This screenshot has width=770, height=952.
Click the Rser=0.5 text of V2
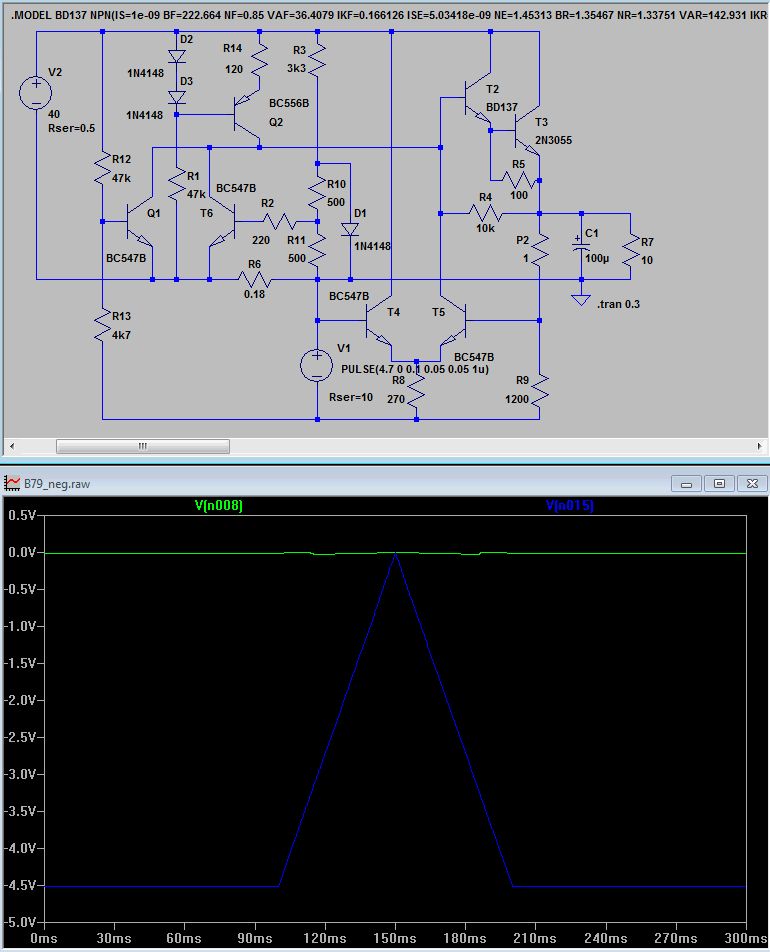(x=72, y=128)
